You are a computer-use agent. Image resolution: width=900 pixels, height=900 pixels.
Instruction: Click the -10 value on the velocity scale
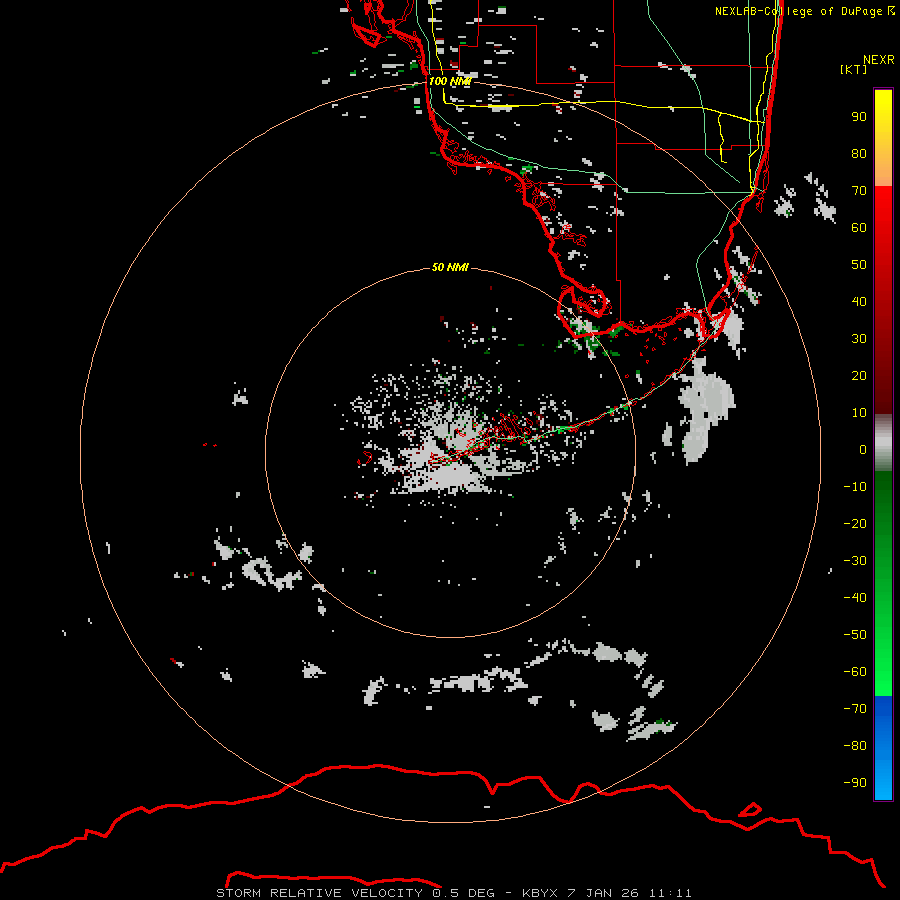point(855,487)
